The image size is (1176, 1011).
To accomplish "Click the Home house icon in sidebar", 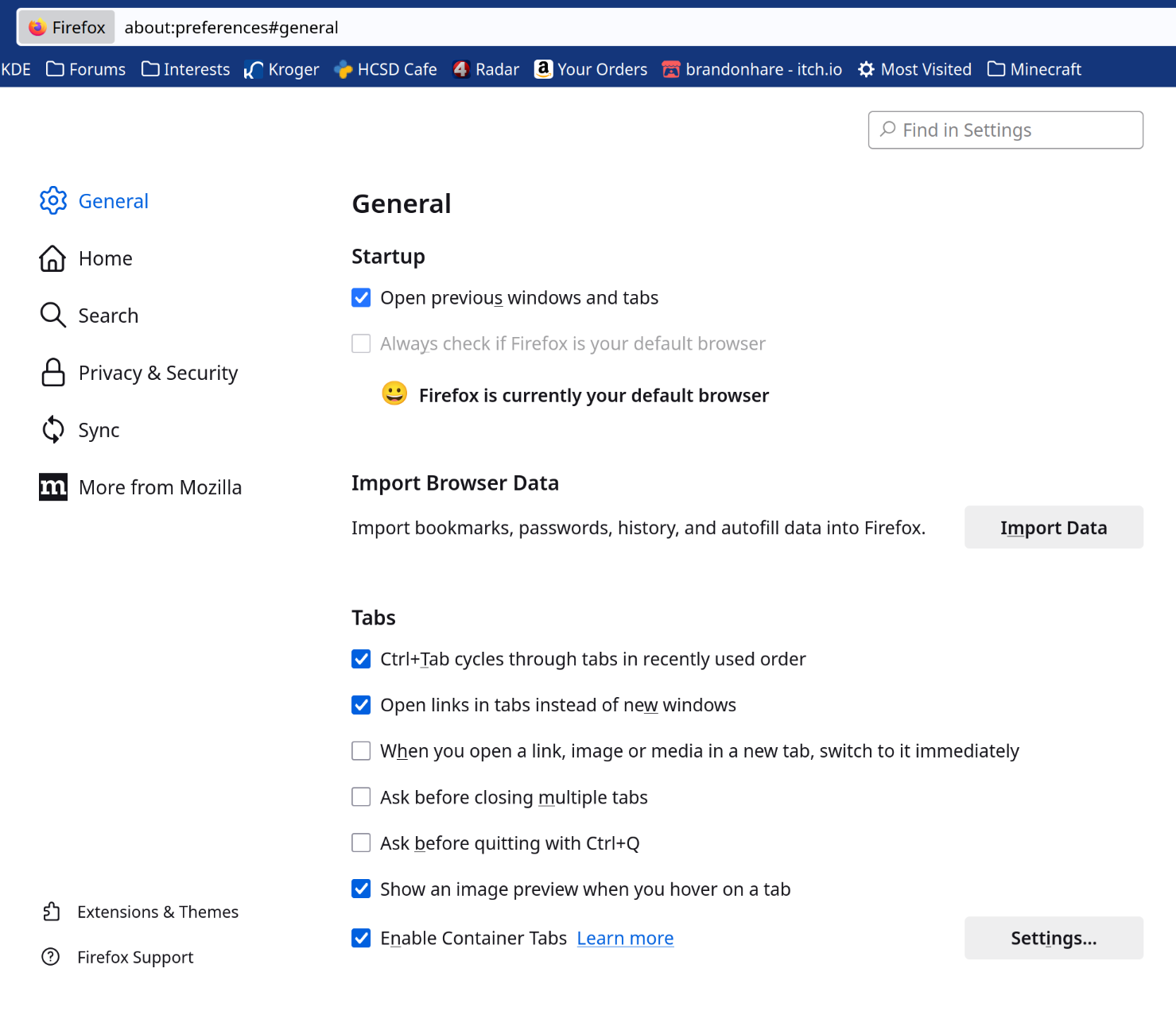I will [x=53, y=258].
